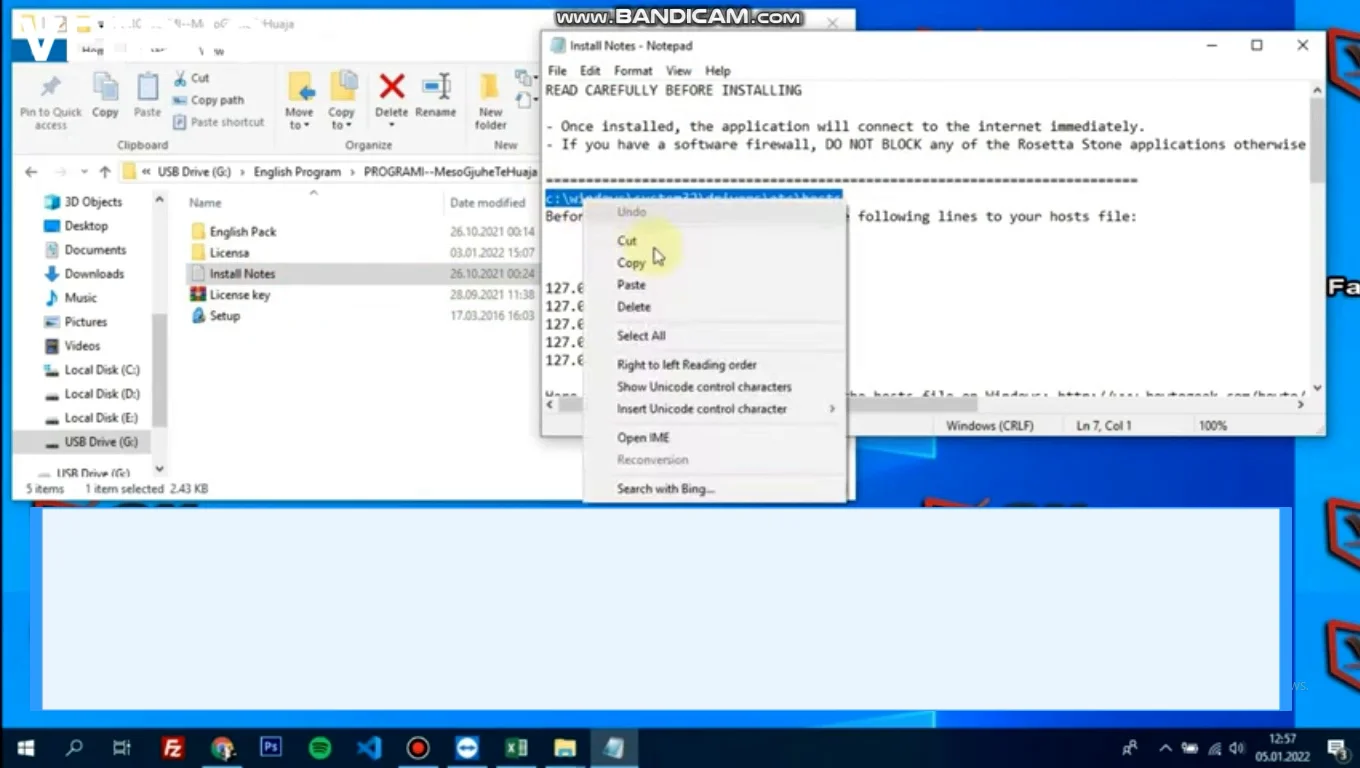
Task: Click the red Delete icon in ribbon
Action: pyautogui.click(x=392, y=86)
